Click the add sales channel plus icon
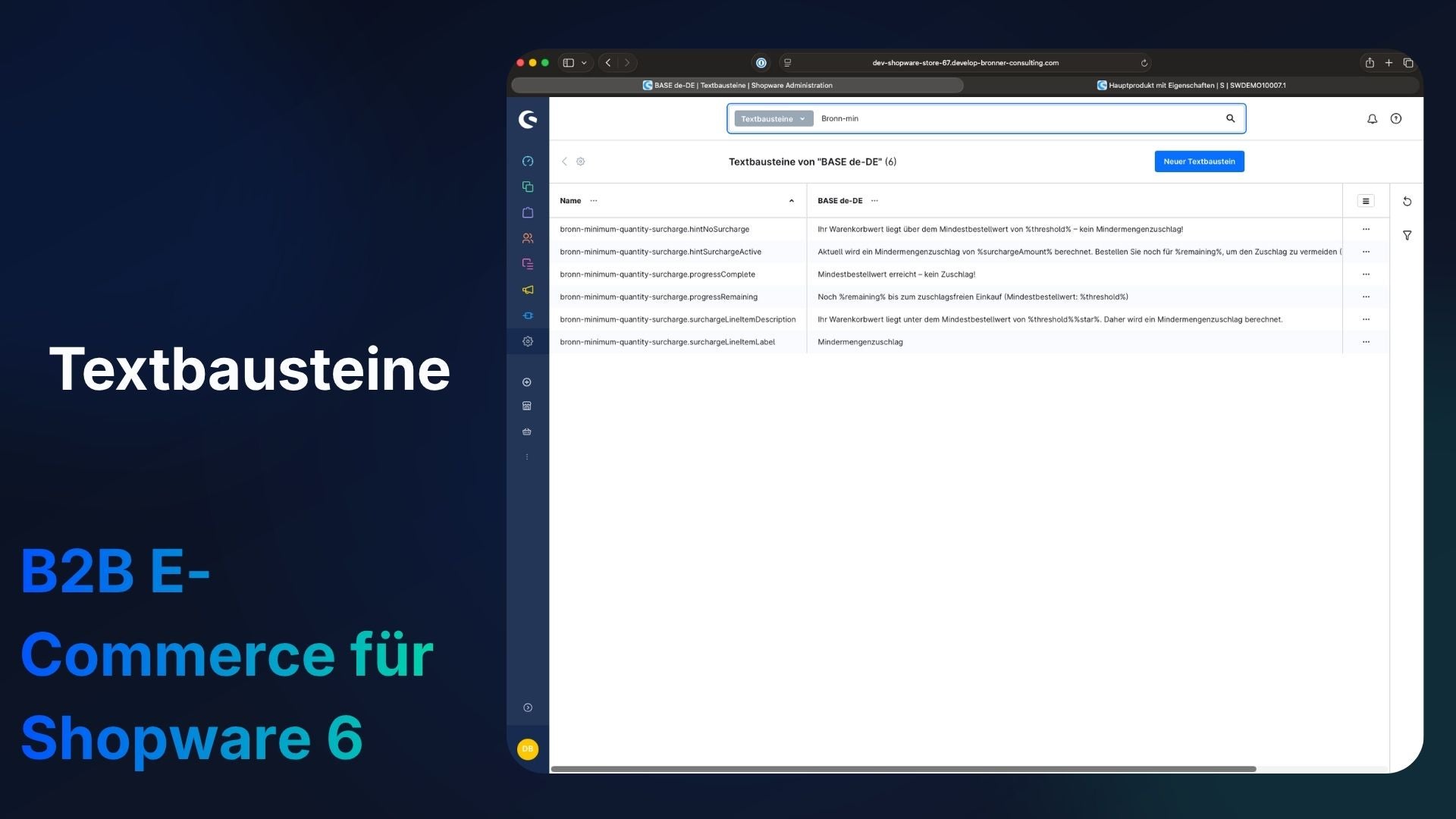The width and height of the screenshot is (1456, 819). (x=527, y=382)
